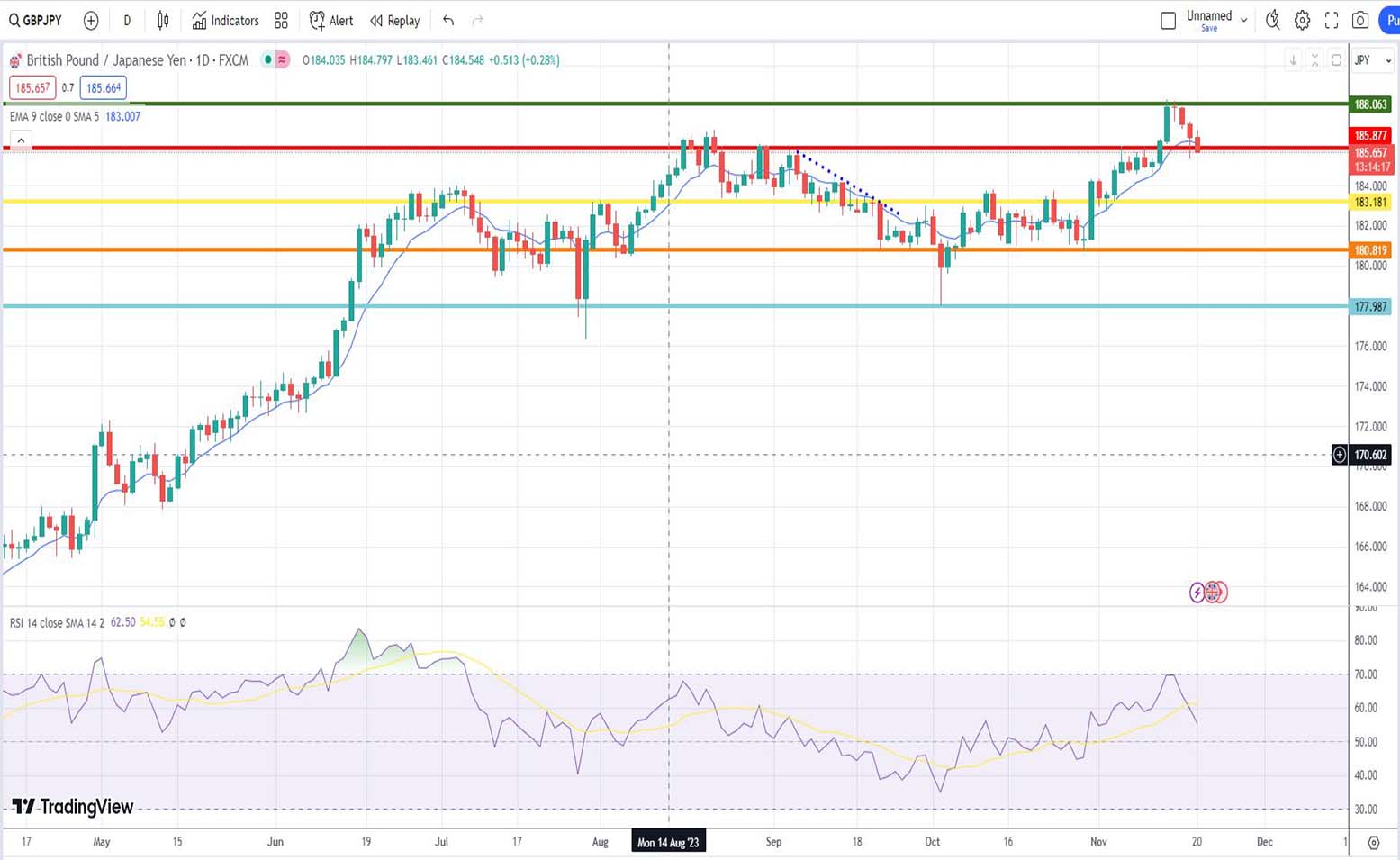Click the add symbol plus icon
The image size is (1400, 860).
(x=91, y=20)
